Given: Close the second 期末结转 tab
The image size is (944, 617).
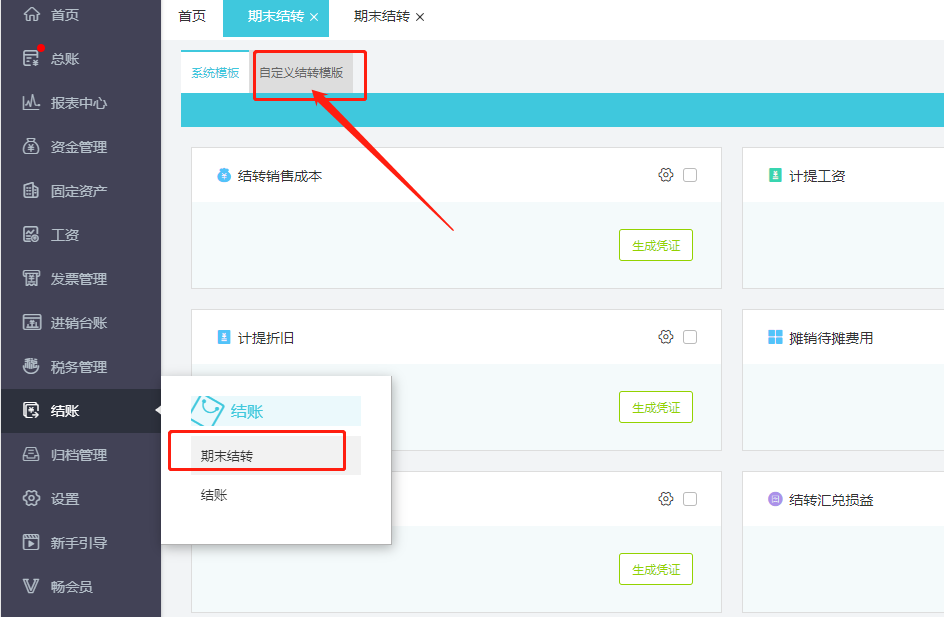Looking at the screenshot, I should coord(418,17).
